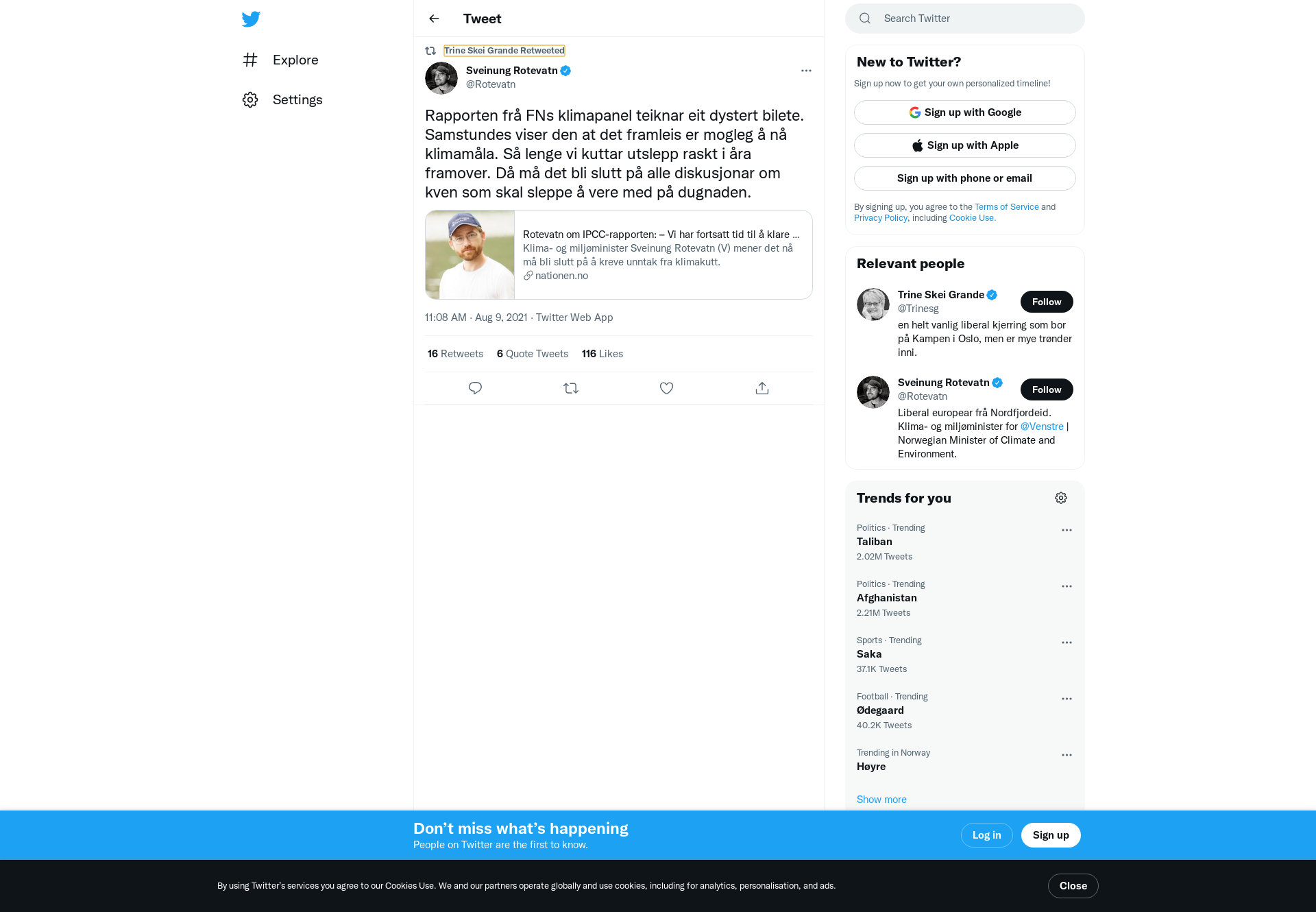Expand options for the Taliban trend
Viewport: 1316px width, 912px height.
(1067, 530)
